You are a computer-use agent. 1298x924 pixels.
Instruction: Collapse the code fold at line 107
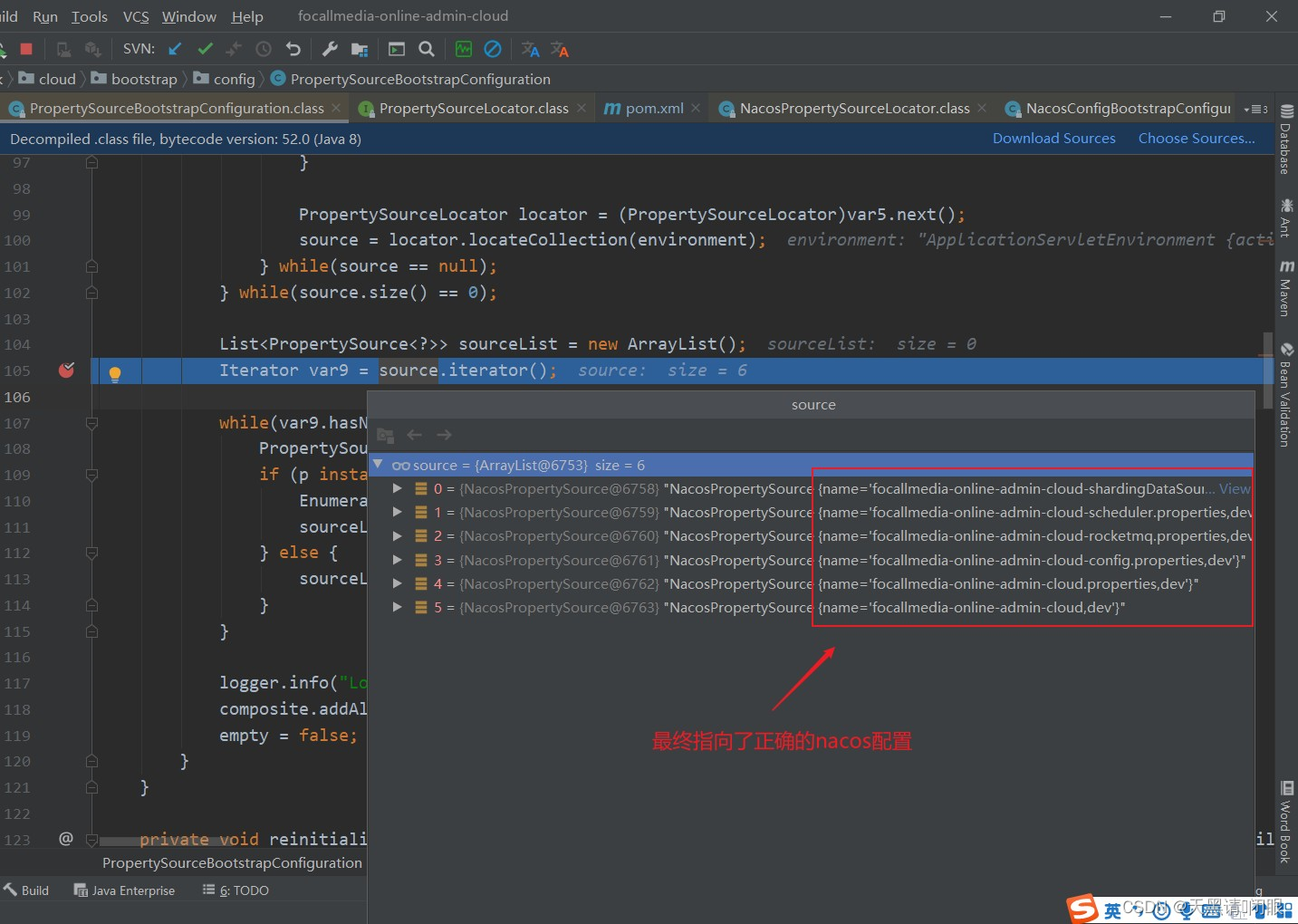point(91,423)
